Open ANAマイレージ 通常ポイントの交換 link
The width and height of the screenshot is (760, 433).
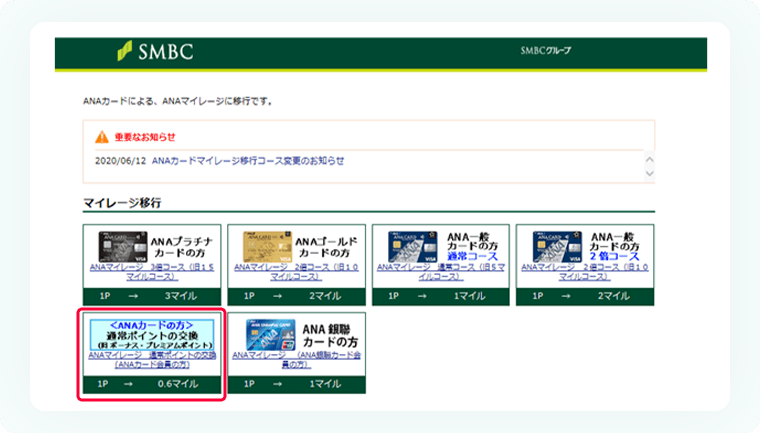(152, 360)
